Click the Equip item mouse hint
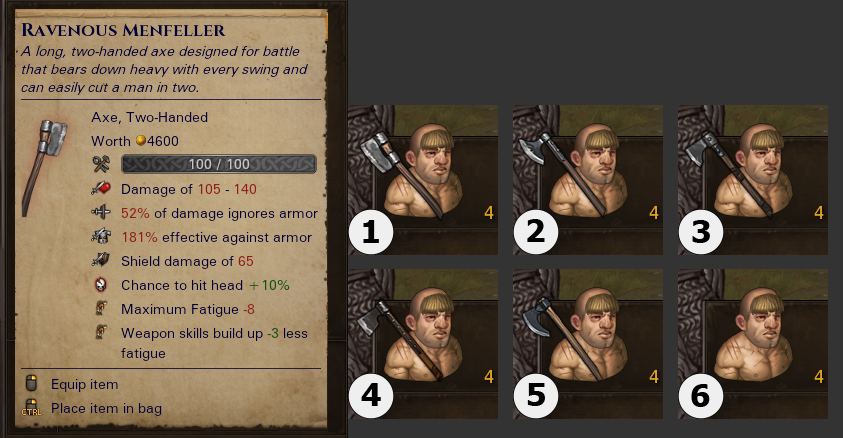The image size is (843, 438). pyautogui.click(x=72, y=384)
